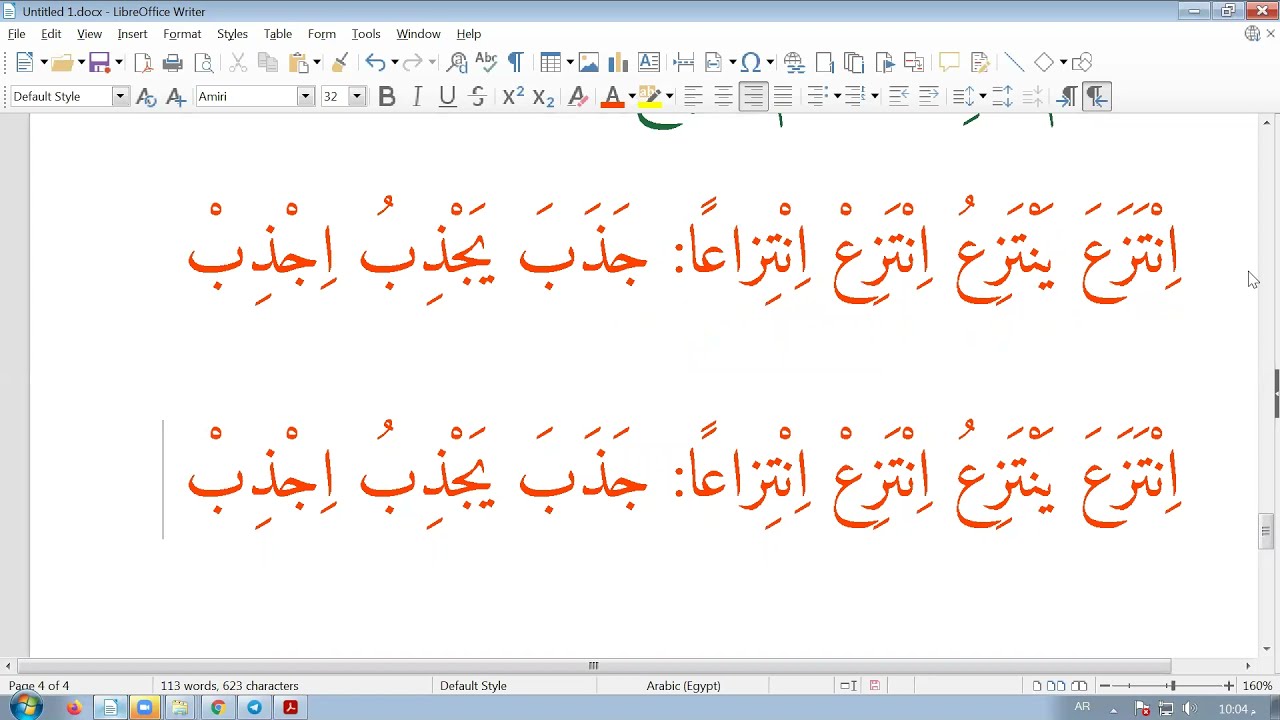Image resolution: width=1280 pixels, height=720 pixels.
Task: Toggle formatting marks display
Action: click(516, 63)
